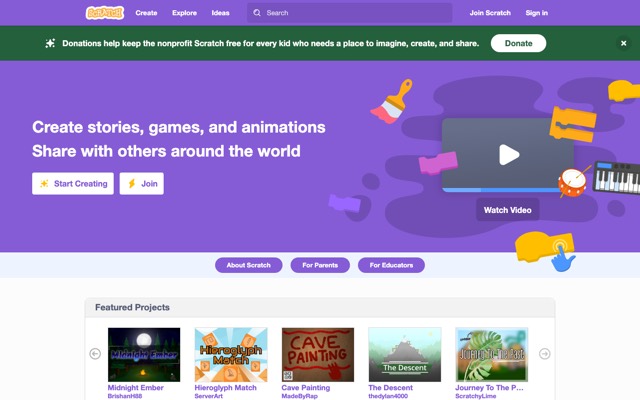Click the search magnifier icon
The image size is (640, 400).
pyautogui.click(x=257, y=13)
